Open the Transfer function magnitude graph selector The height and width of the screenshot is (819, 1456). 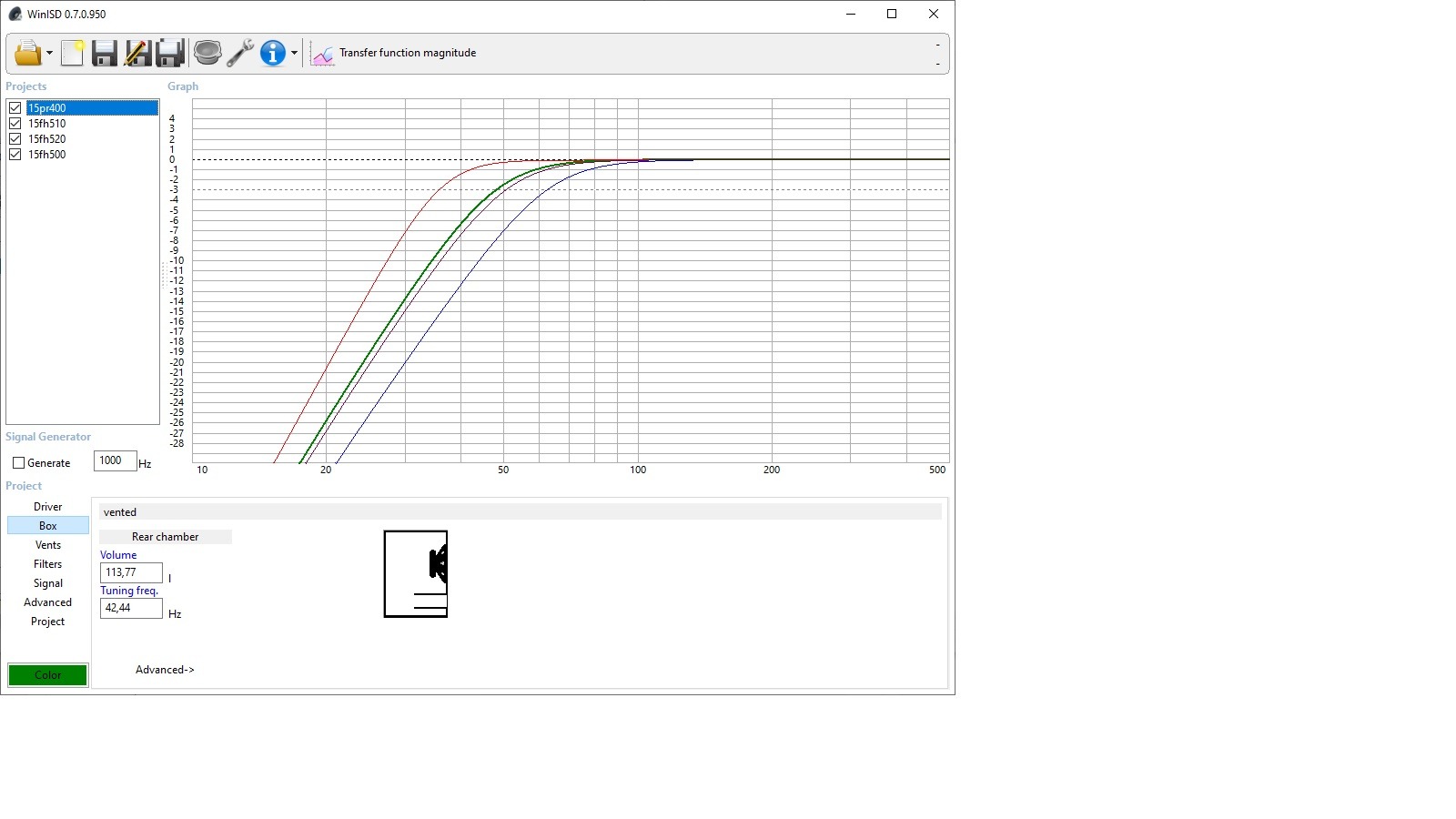[x=408, y=53]
